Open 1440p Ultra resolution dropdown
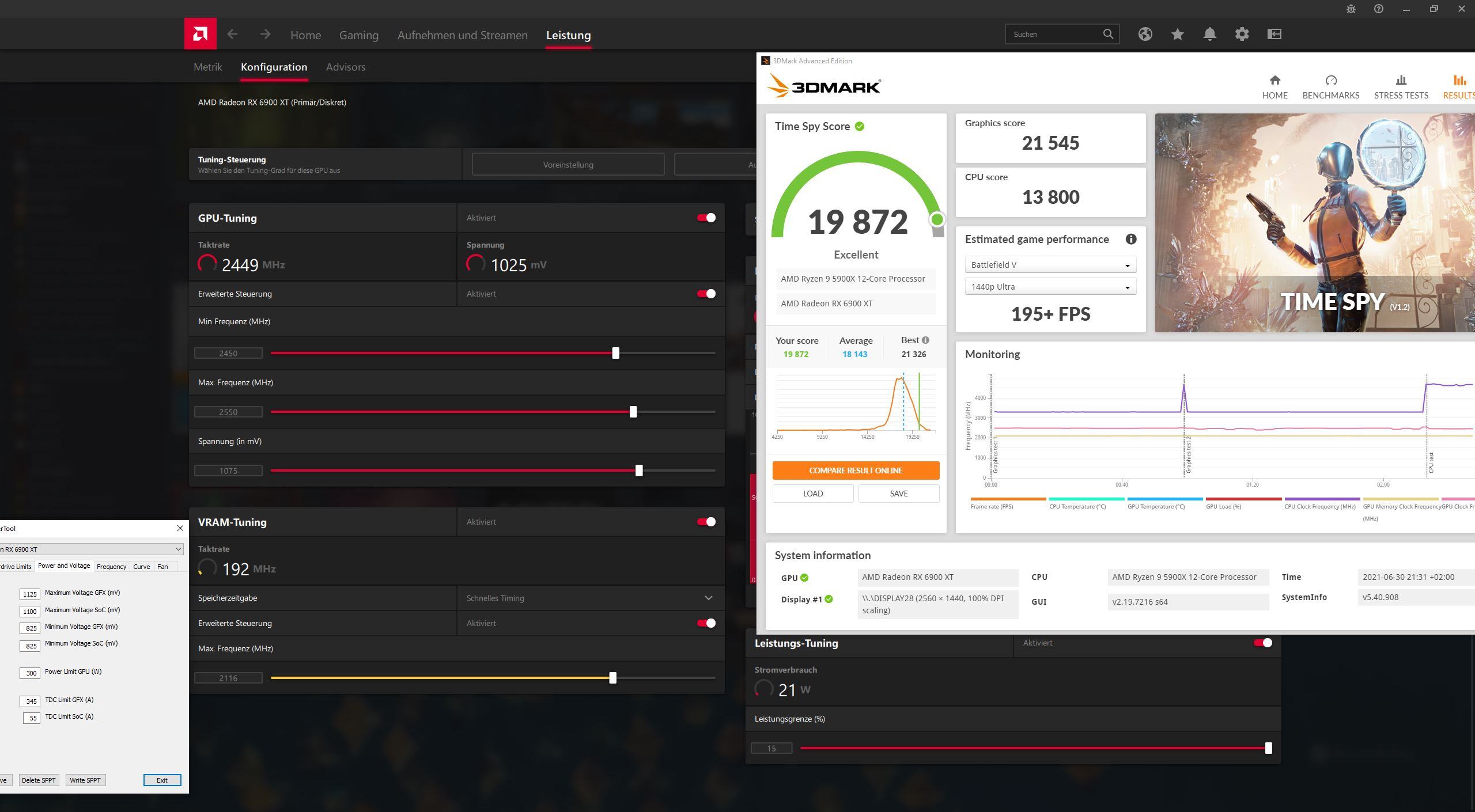 [x=1050, y=287]
